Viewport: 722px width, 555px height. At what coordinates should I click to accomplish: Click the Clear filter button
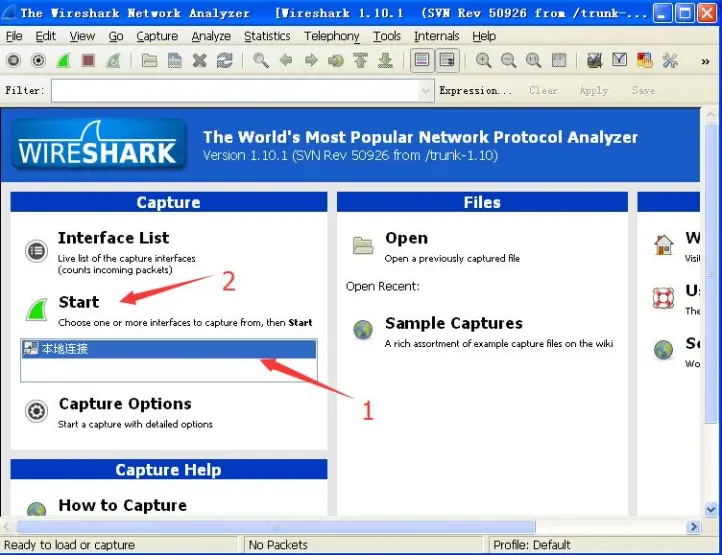[x=543, y=91]
